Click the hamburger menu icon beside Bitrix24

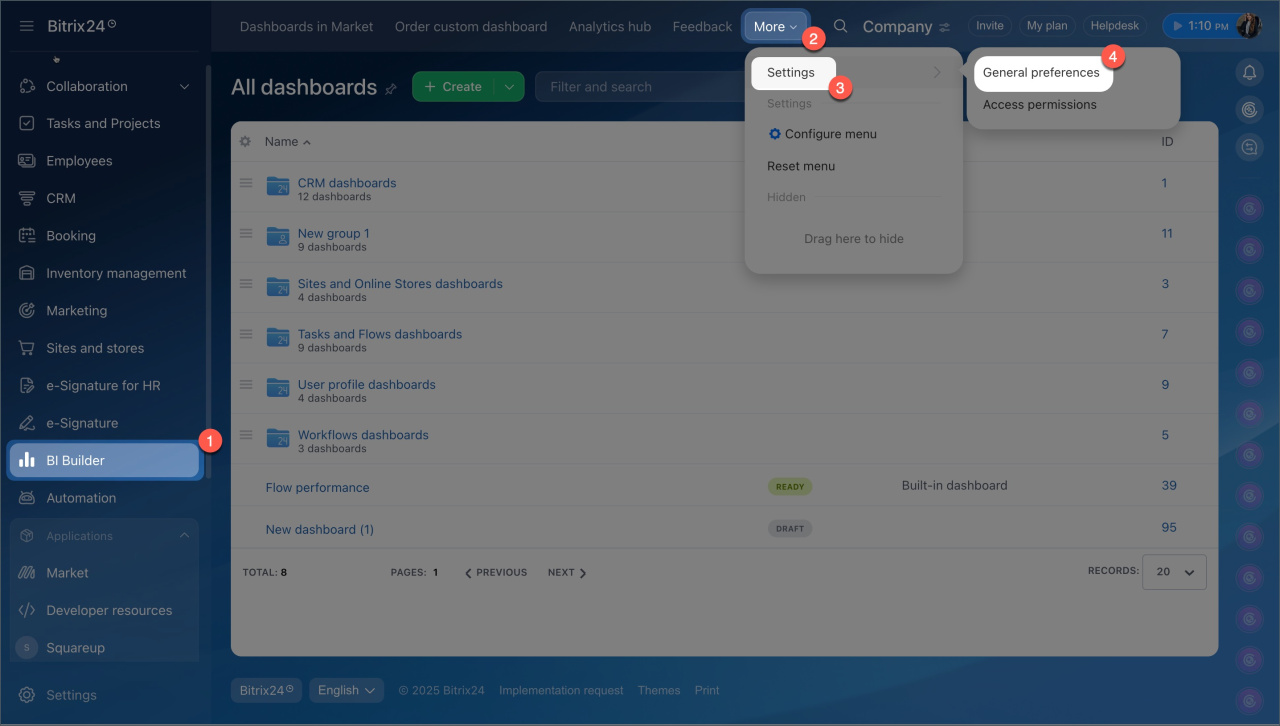26,26
